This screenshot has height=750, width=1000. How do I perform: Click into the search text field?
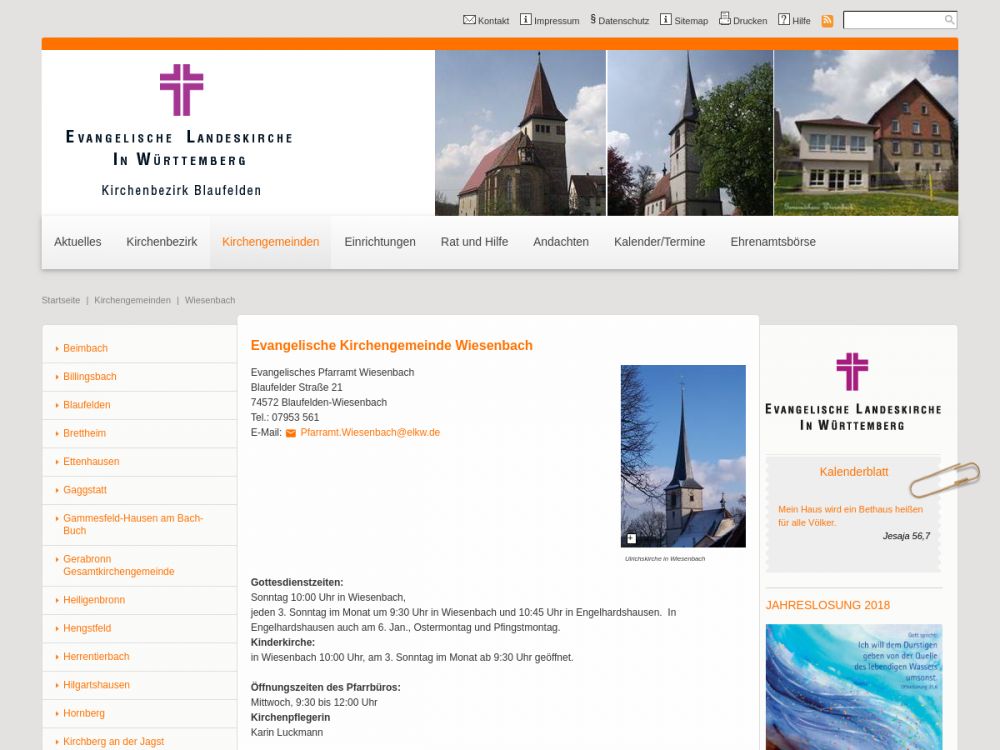coord(892,20)
